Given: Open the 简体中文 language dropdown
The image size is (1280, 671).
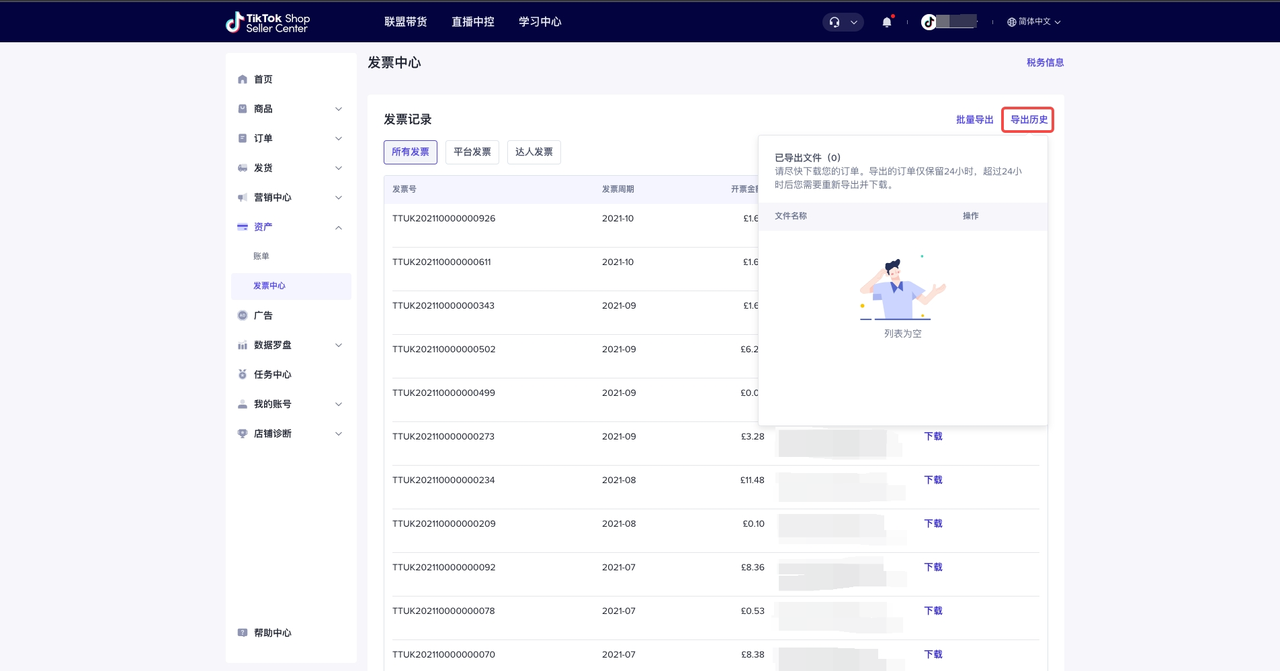Looking at the screenshot, I should pyautogui.click(x=1034, y=22).
